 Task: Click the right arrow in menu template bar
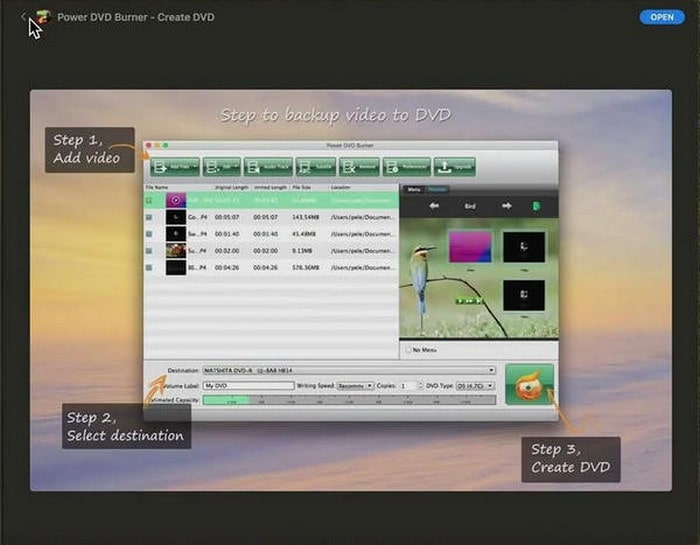pyautogui.click(x=507, y=206)
